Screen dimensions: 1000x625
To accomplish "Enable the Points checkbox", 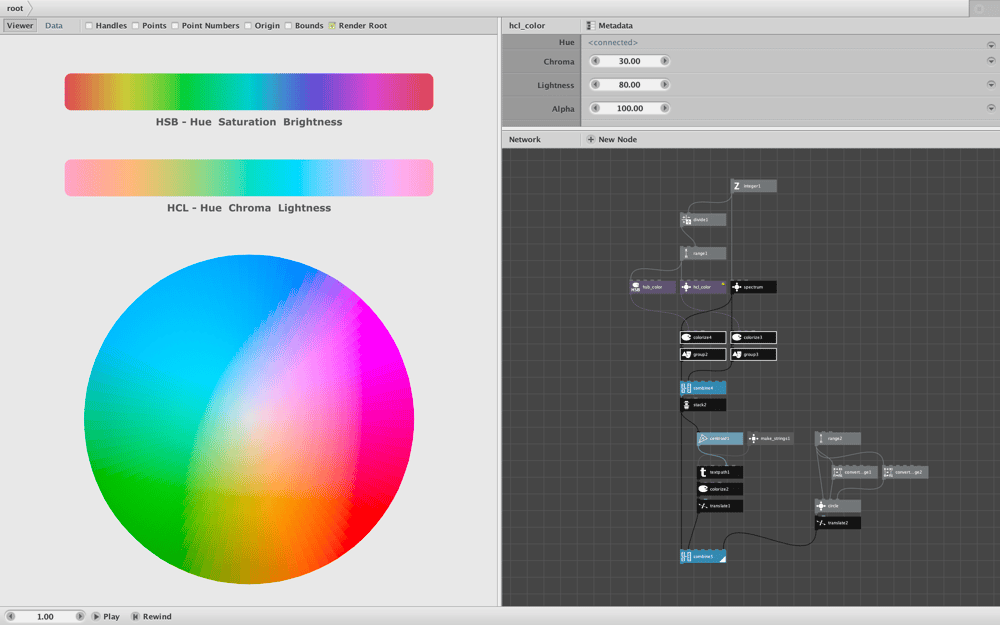I will [135, 26].
